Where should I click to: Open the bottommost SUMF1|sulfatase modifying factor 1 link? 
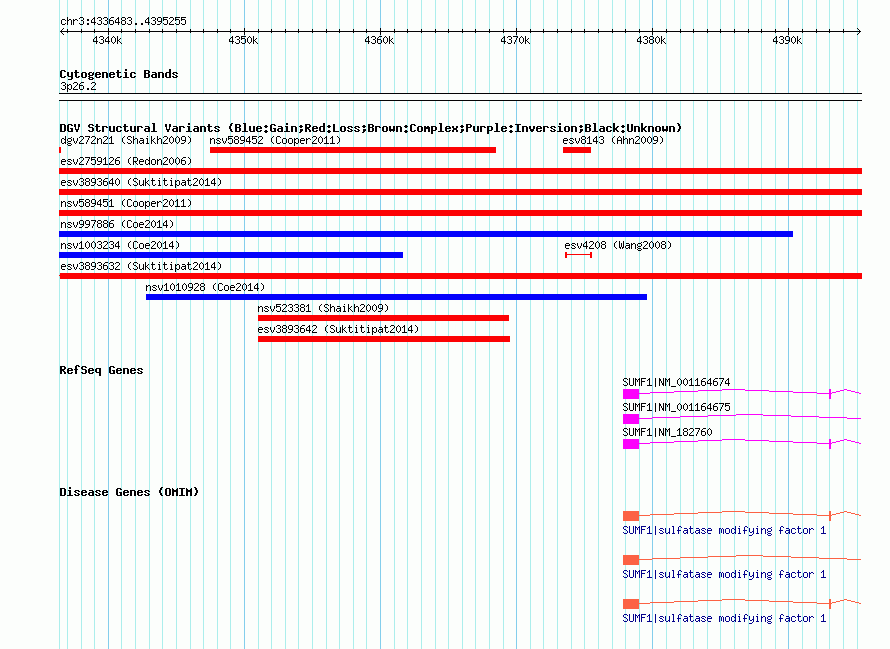point(724,618)
